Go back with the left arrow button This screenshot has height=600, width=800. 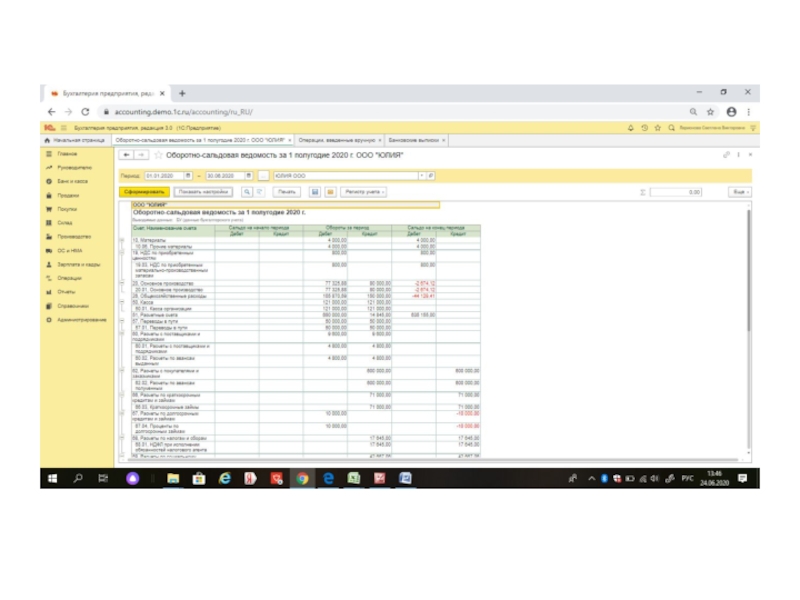tap(125, 155)
